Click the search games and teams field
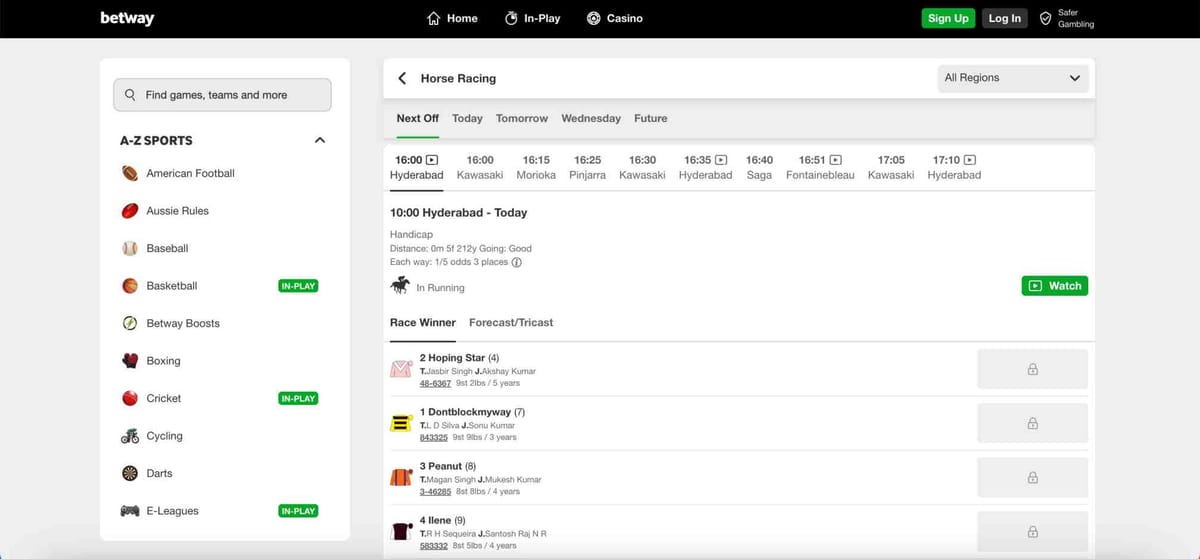1200x559 pixels. [222, 95]
